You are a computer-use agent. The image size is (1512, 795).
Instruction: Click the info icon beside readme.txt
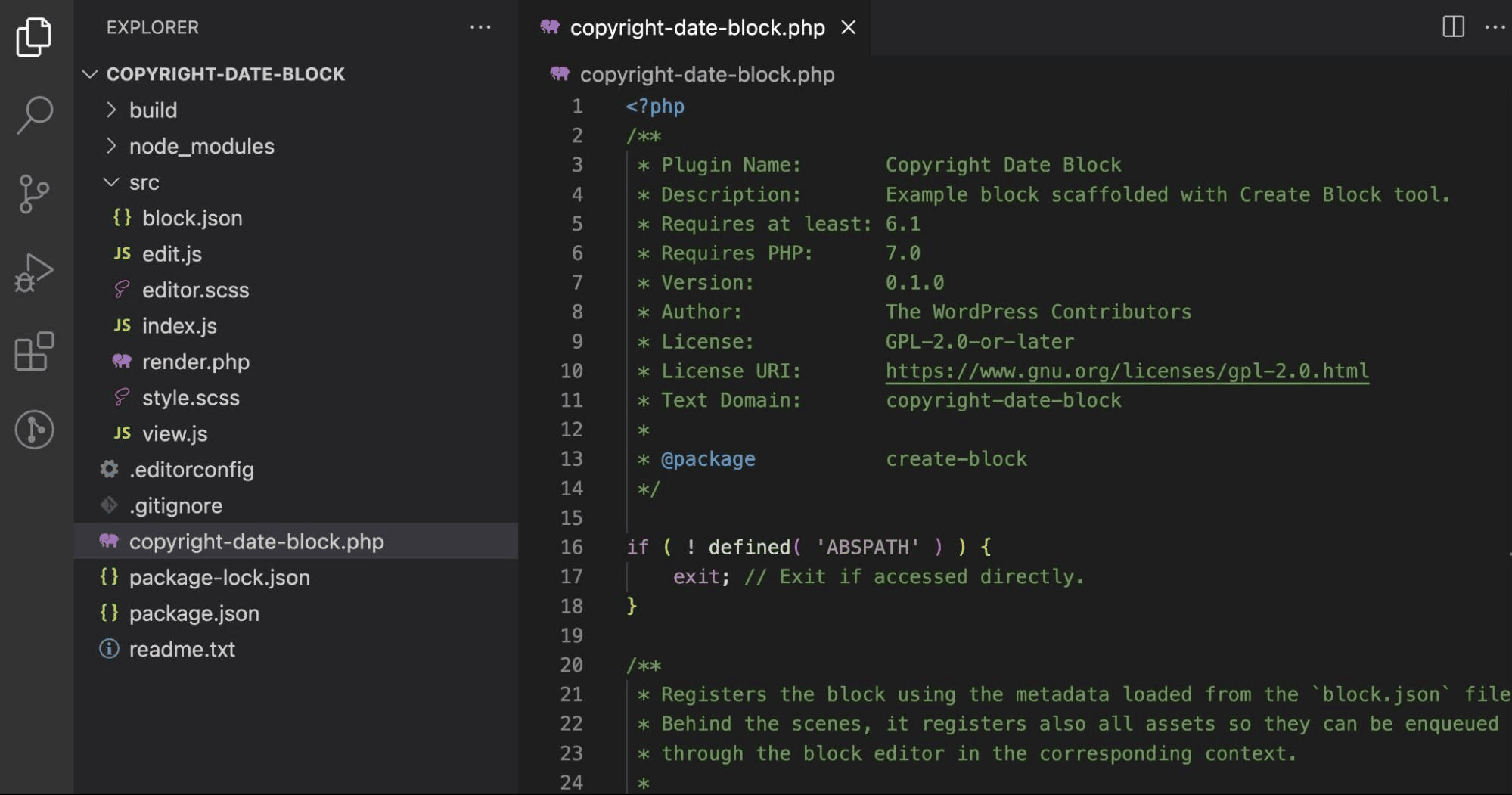pos(108,649)
